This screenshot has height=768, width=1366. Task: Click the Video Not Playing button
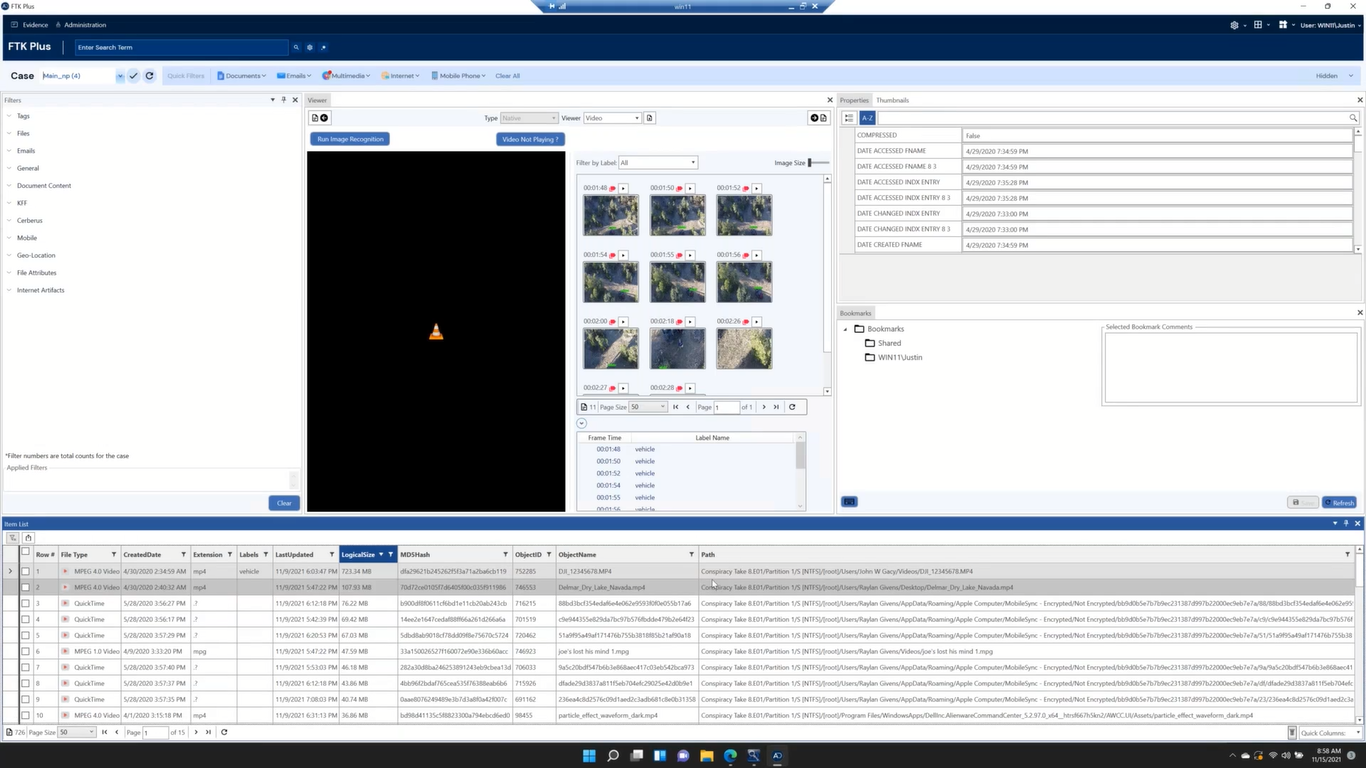tap(530, 139)
